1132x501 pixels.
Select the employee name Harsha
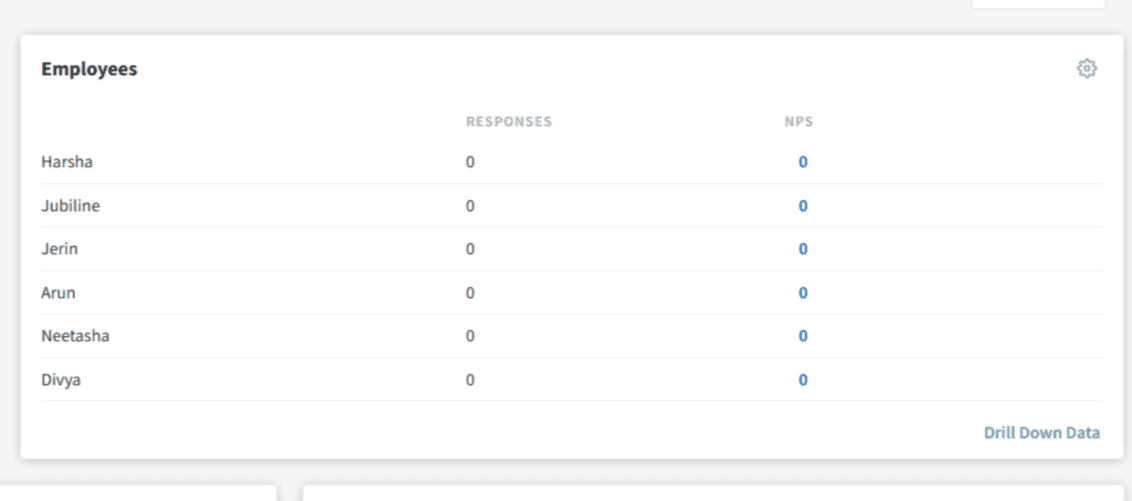[x=67, y=162]
